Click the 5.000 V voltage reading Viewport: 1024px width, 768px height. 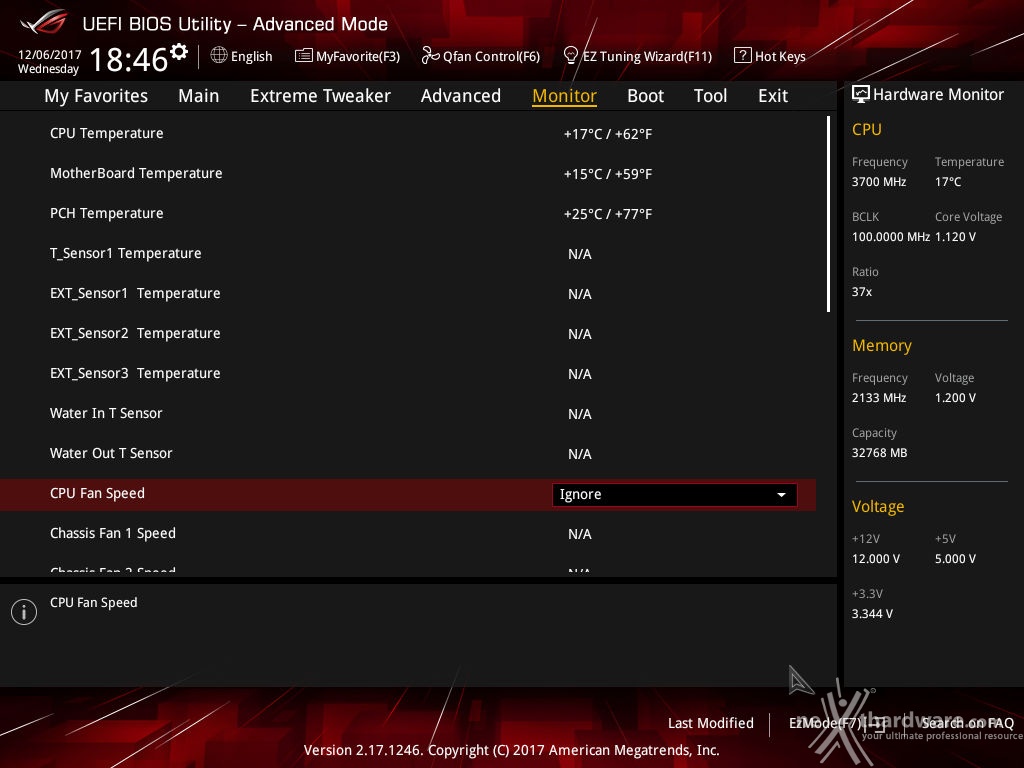tap(955, 558)
